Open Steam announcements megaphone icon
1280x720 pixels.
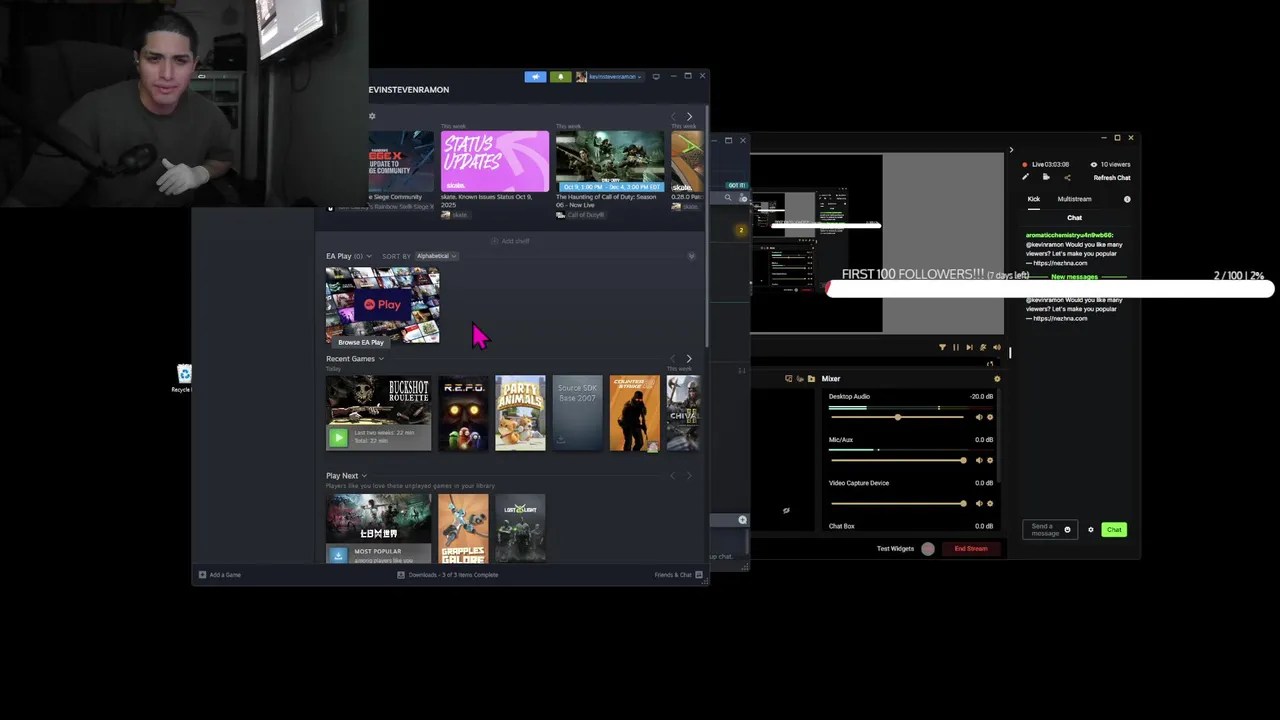535,77
